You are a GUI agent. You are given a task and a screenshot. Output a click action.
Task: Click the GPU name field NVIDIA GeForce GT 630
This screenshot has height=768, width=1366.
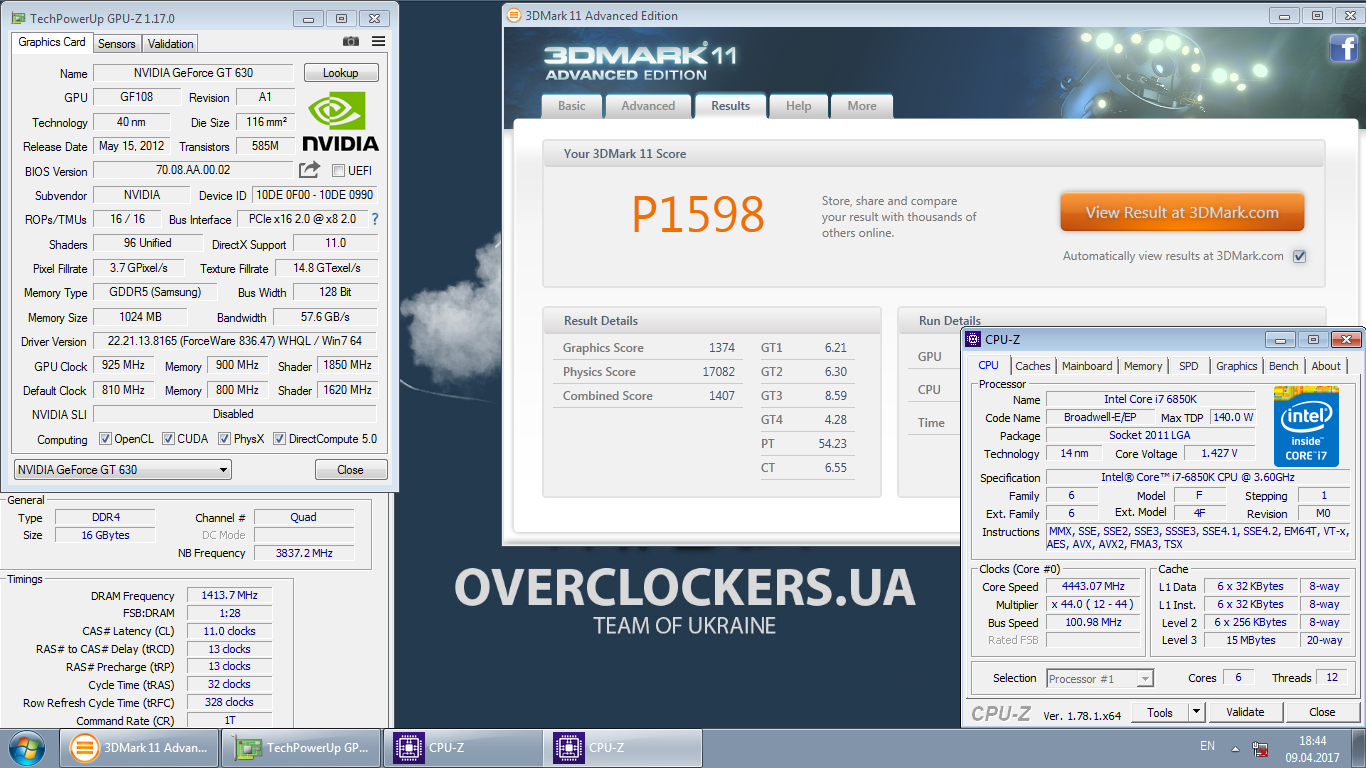pos(193,73)
